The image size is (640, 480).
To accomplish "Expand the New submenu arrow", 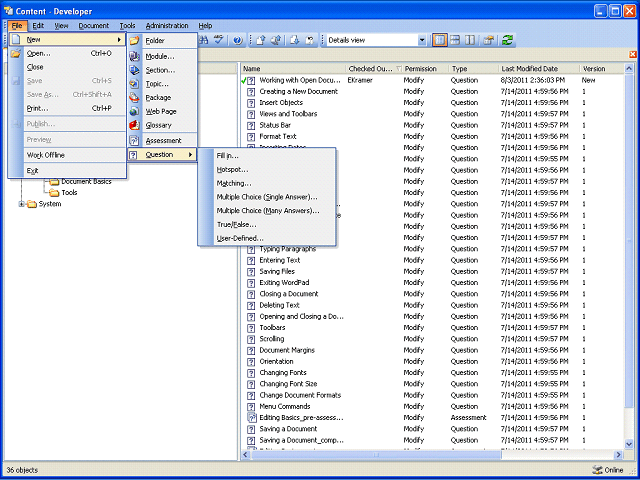I will point(119,40).
